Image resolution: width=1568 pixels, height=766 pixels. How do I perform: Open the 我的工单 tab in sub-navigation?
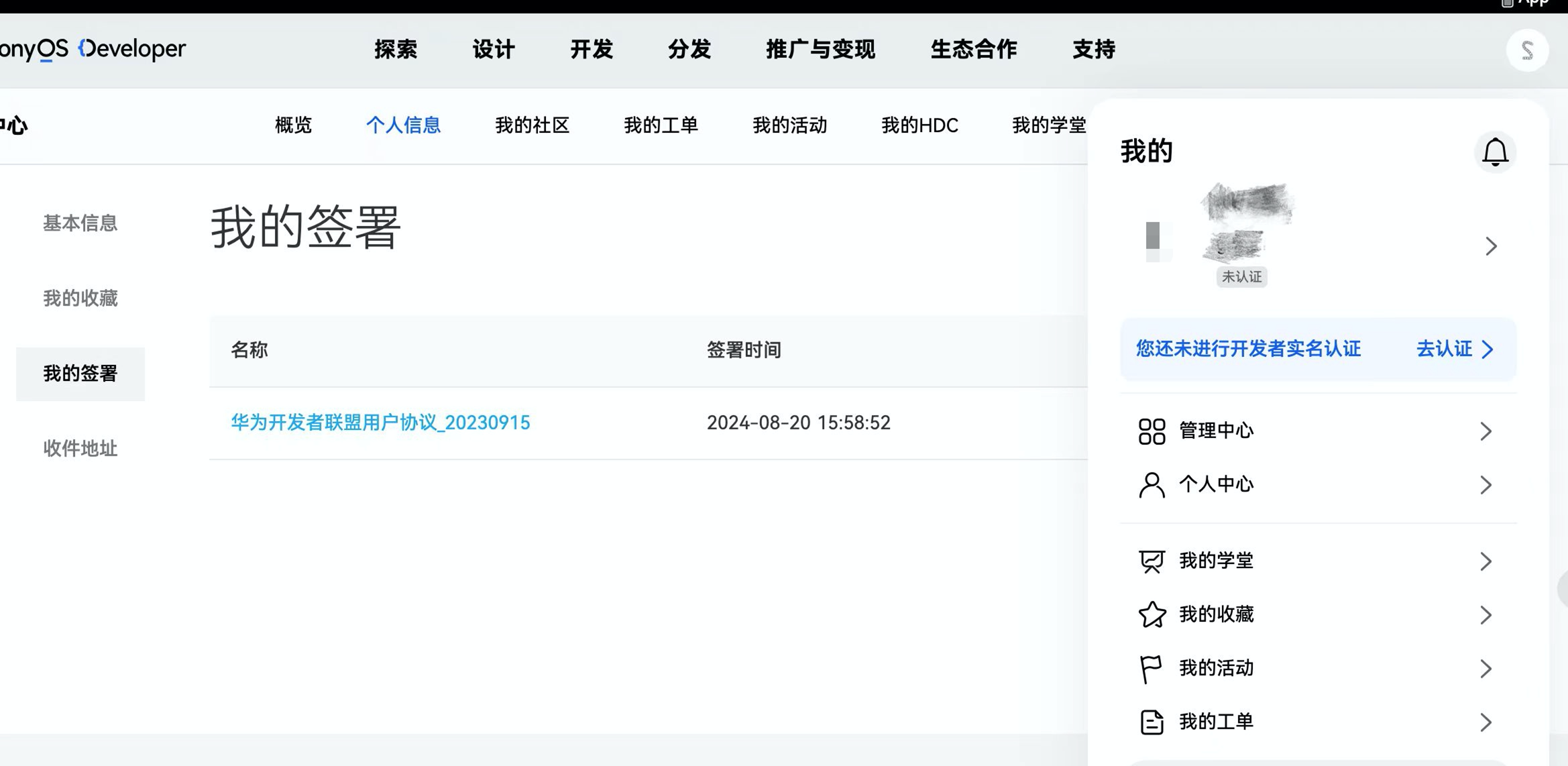point(661,125)
